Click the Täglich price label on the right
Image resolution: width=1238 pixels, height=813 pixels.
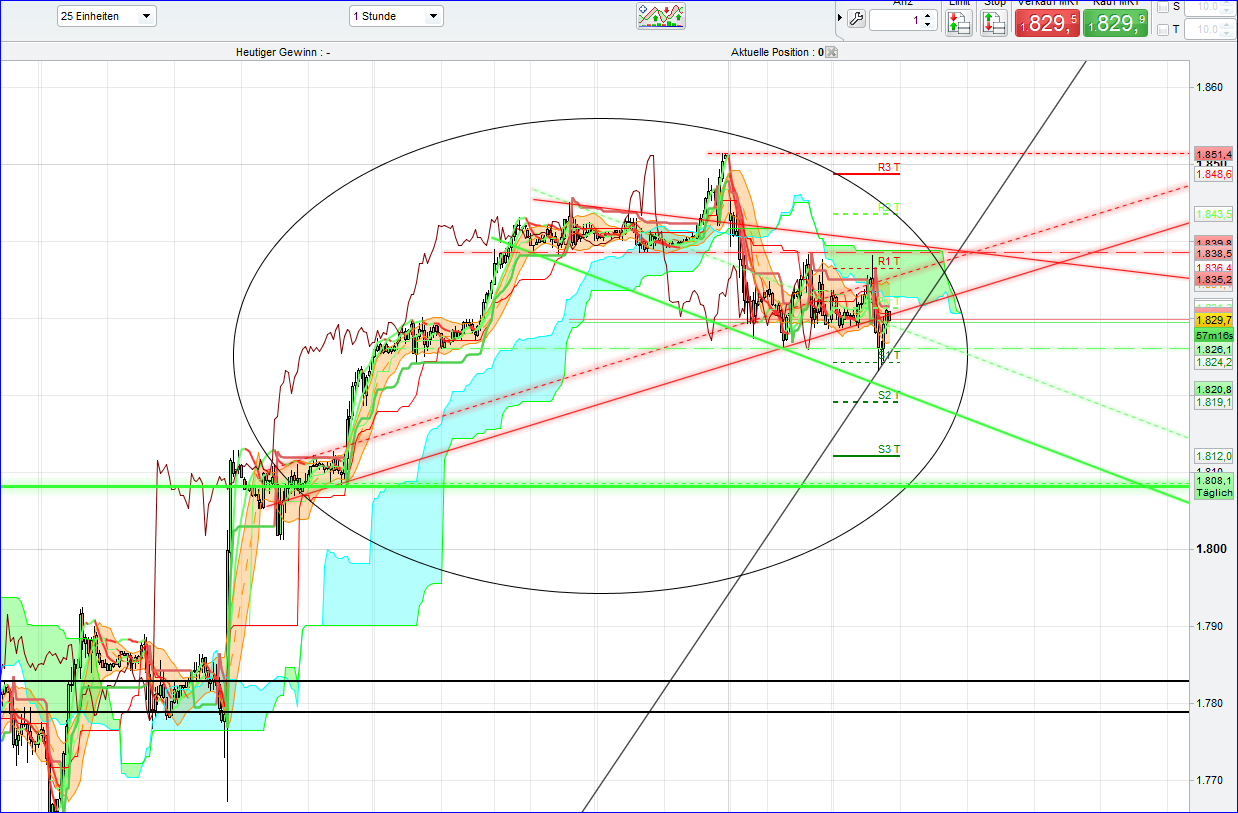[1213, 493]
